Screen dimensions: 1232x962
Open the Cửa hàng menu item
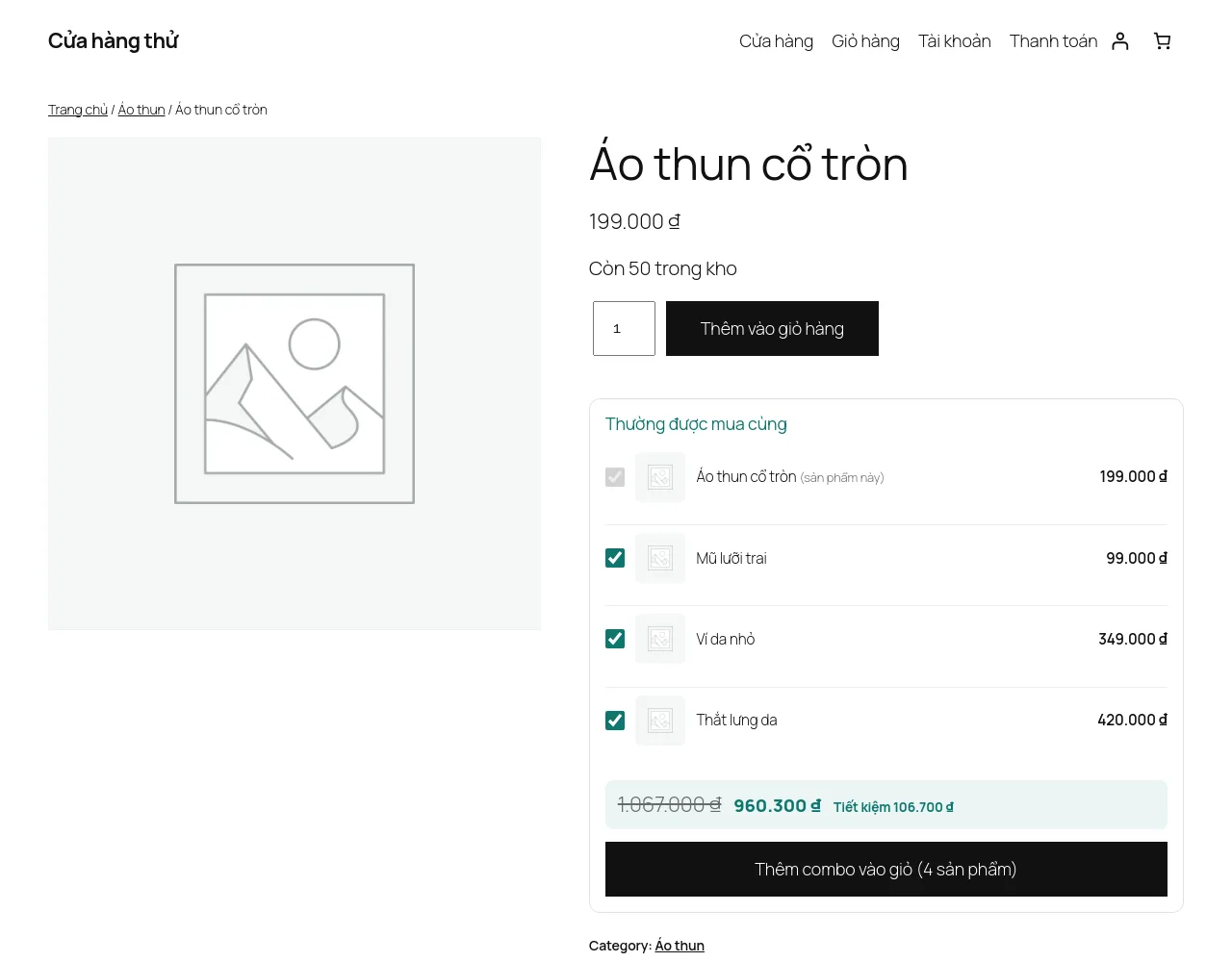(x=776, y=40)
